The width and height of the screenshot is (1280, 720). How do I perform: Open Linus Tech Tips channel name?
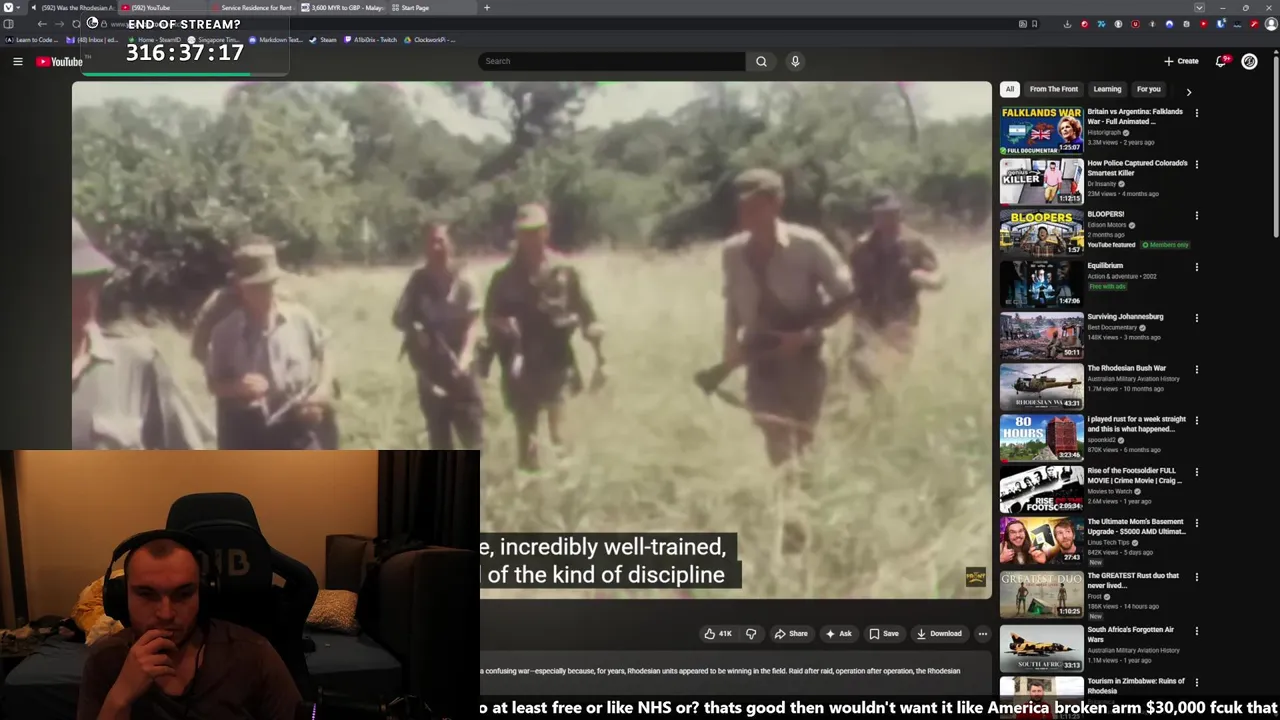[x=1108, y=542]
